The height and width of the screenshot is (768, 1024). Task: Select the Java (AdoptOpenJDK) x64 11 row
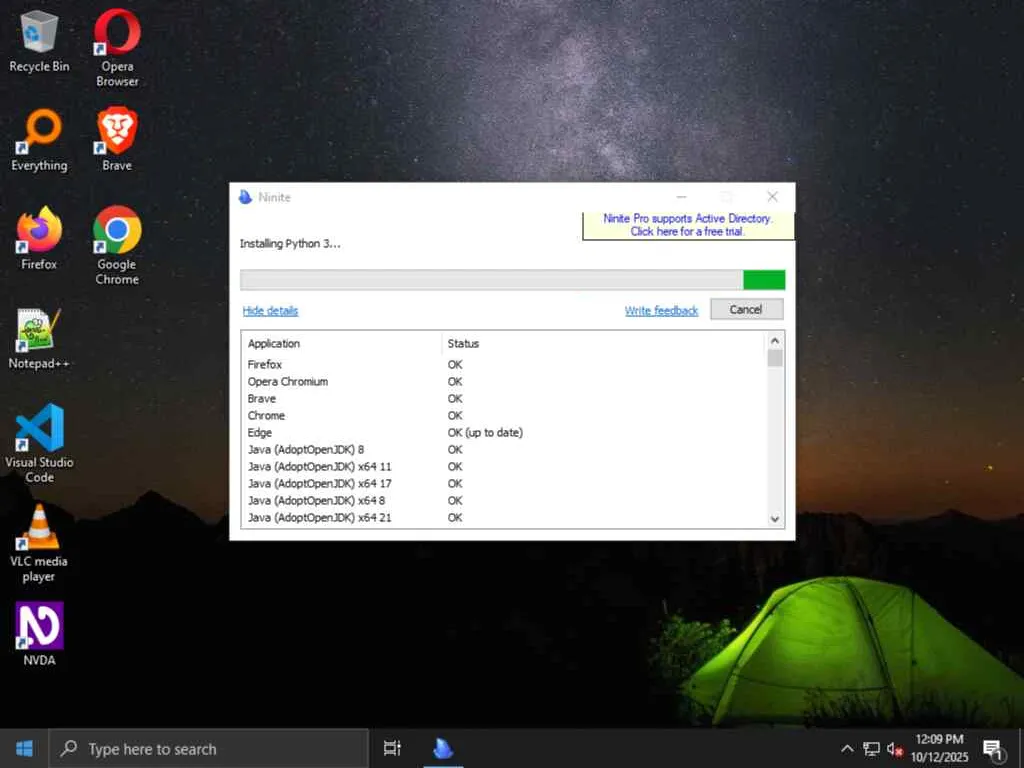tap(504, 466)
